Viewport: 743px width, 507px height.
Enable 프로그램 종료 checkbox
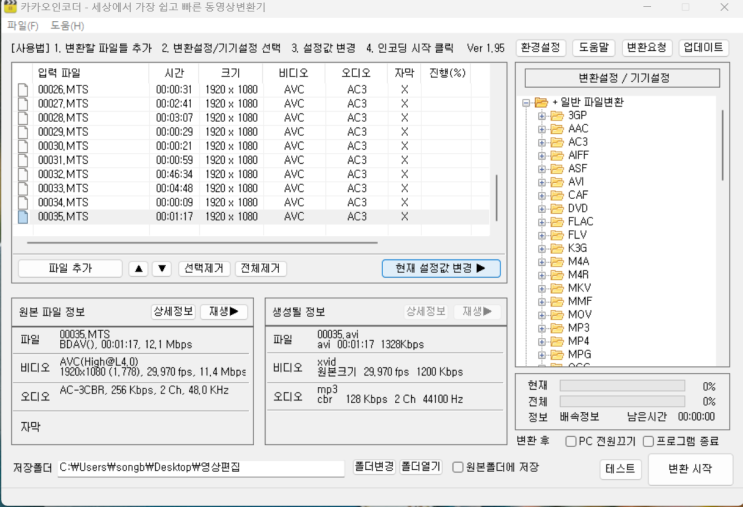coord(648,442)
